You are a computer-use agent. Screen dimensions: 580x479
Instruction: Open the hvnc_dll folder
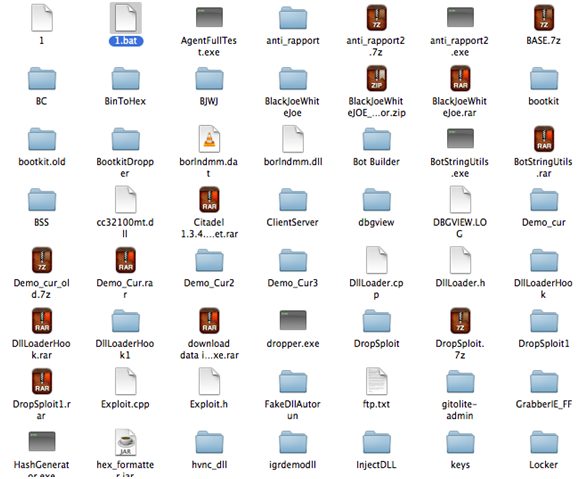point(209,442)
